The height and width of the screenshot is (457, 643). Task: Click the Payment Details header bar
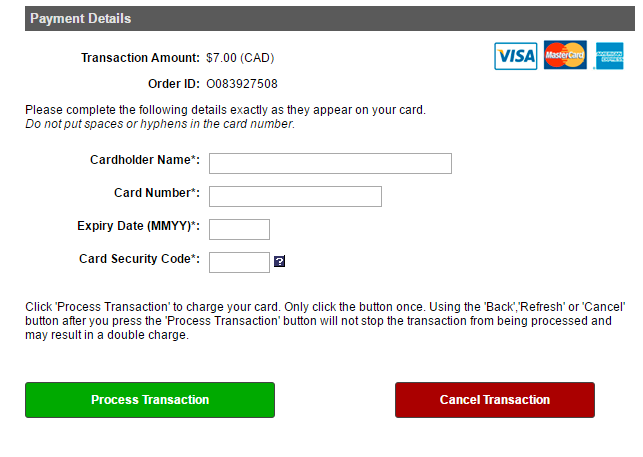point(330,18)
